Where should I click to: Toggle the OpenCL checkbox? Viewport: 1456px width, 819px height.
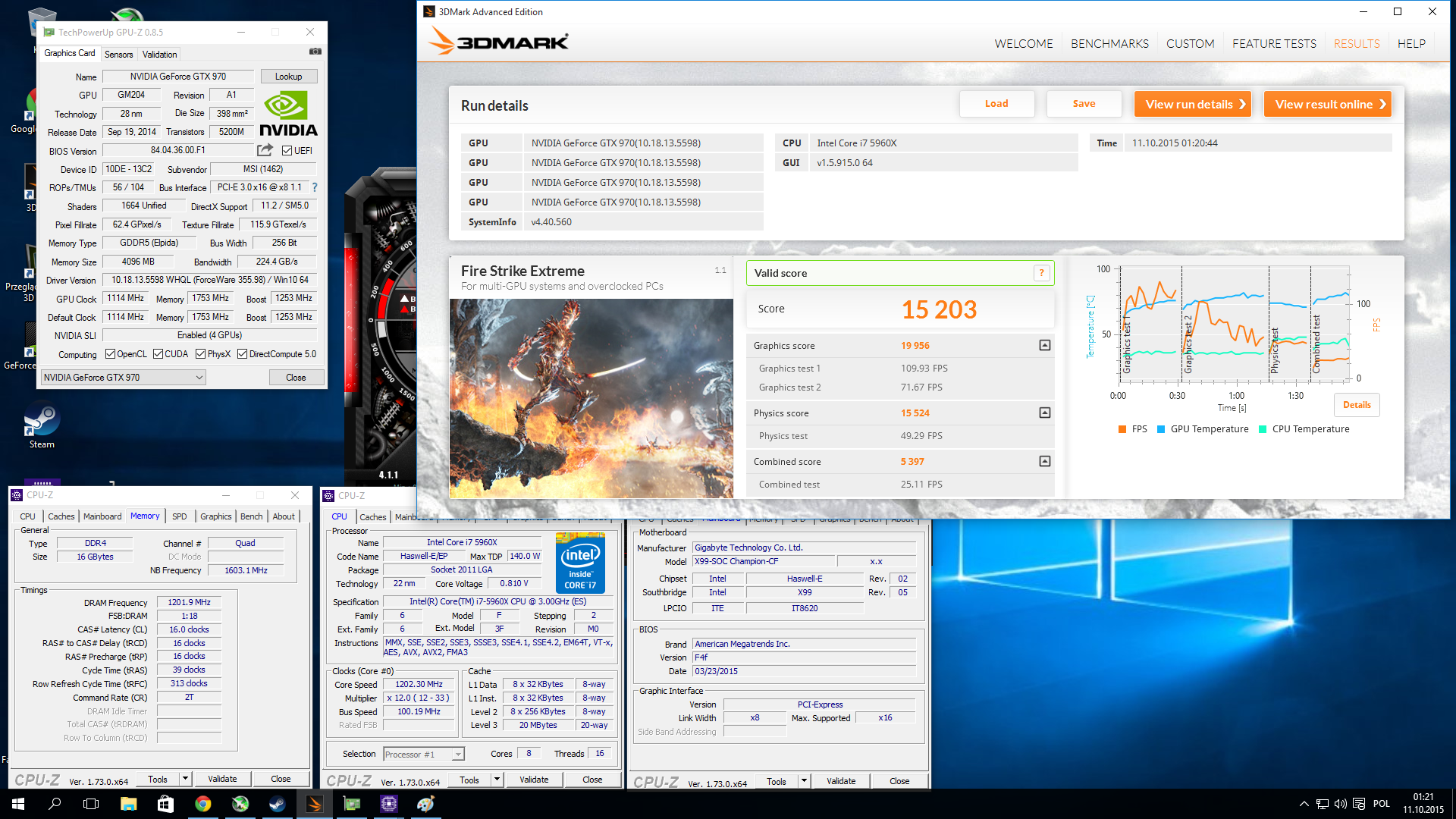pos(110,354)
